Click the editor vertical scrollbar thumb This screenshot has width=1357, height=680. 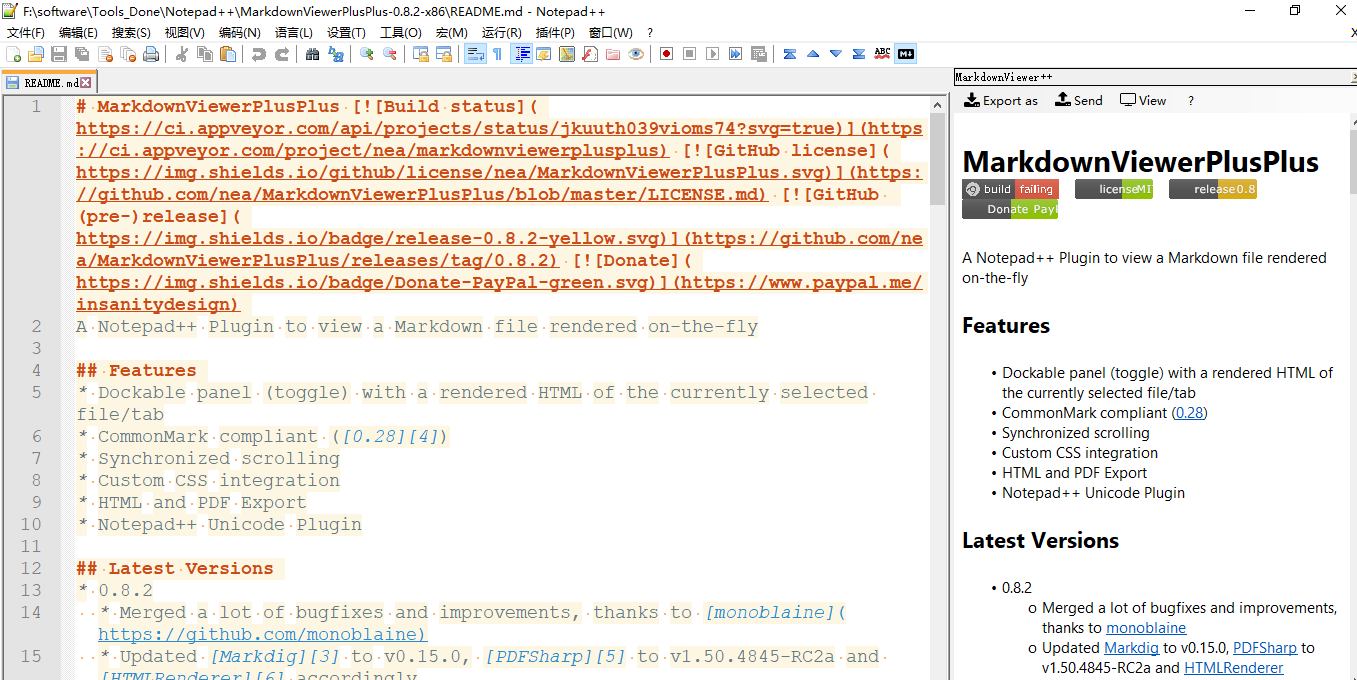point(937,158)
